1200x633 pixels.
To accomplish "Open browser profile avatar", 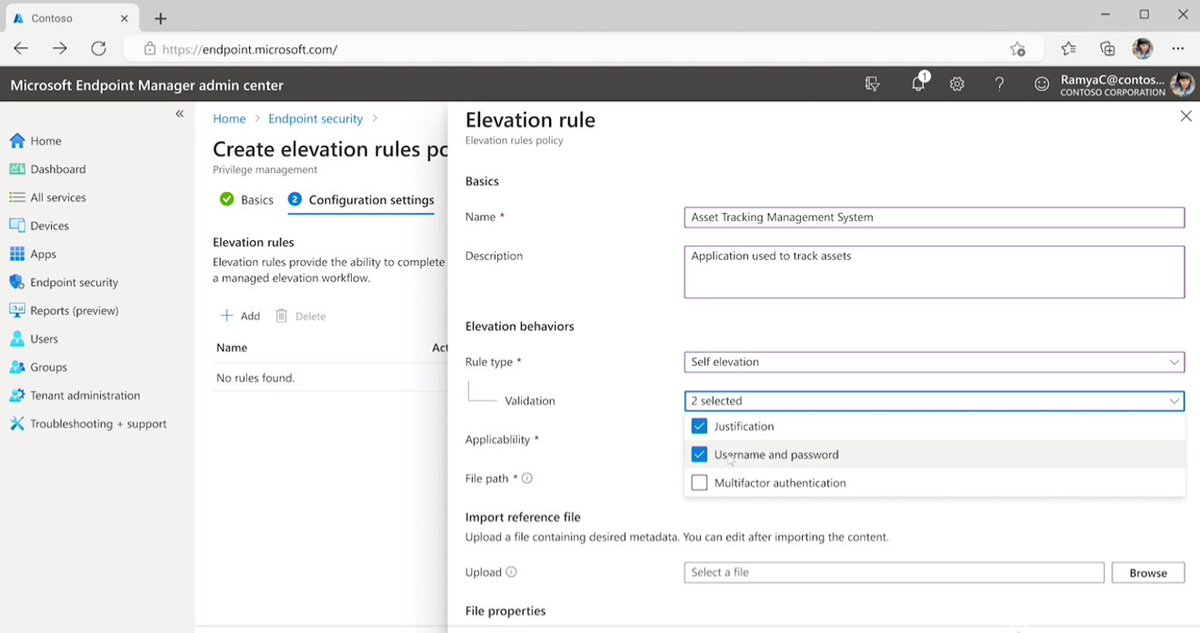I will 1142,48.
